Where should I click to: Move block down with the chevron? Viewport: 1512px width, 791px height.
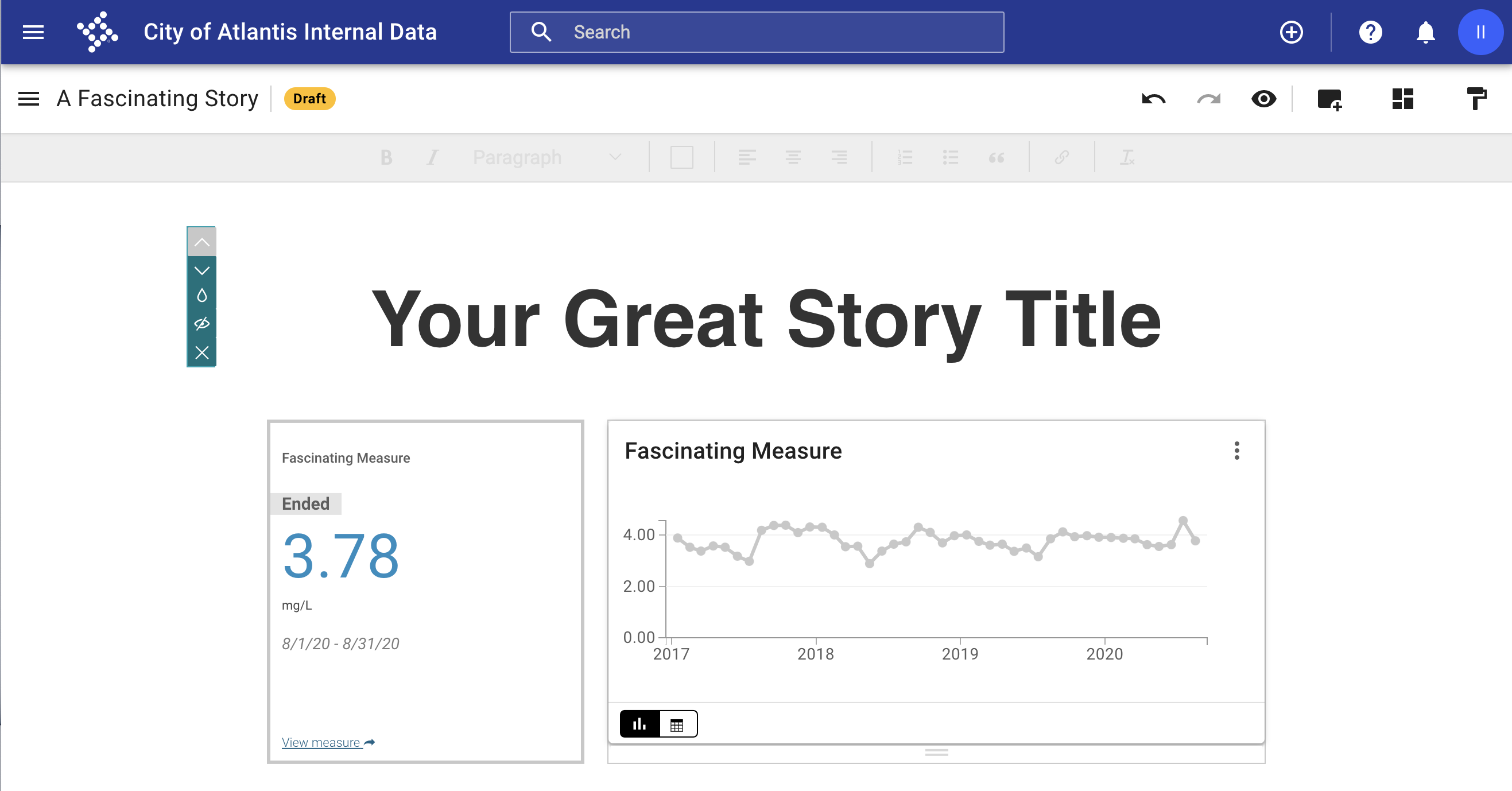[x=201, y=270]
